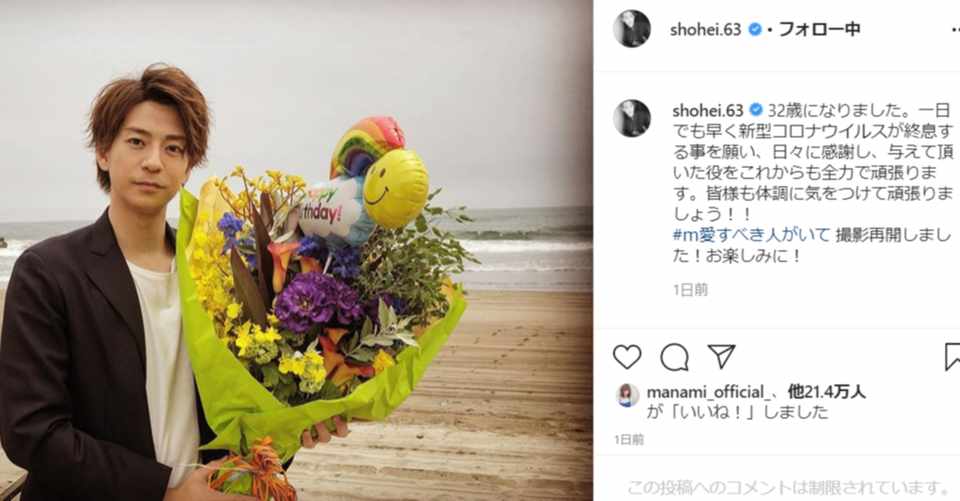This screenshot has width=960, height=501.
Task: Click the verified badge in the caption
Action: 756,110
